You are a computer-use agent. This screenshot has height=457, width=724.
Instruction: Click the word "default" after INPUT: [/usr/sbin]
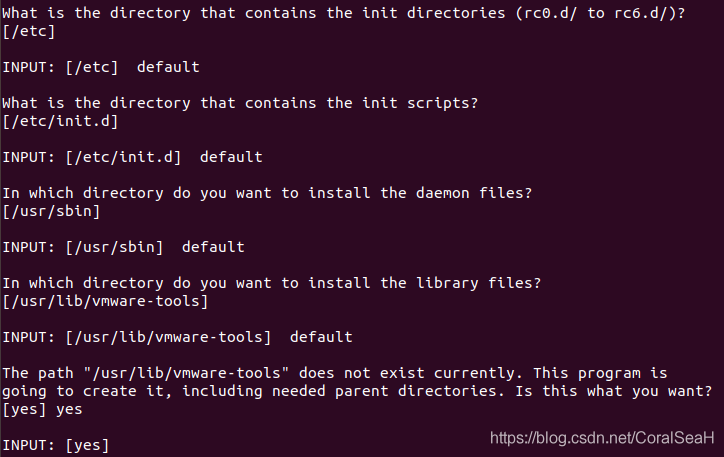coord(213,246)
